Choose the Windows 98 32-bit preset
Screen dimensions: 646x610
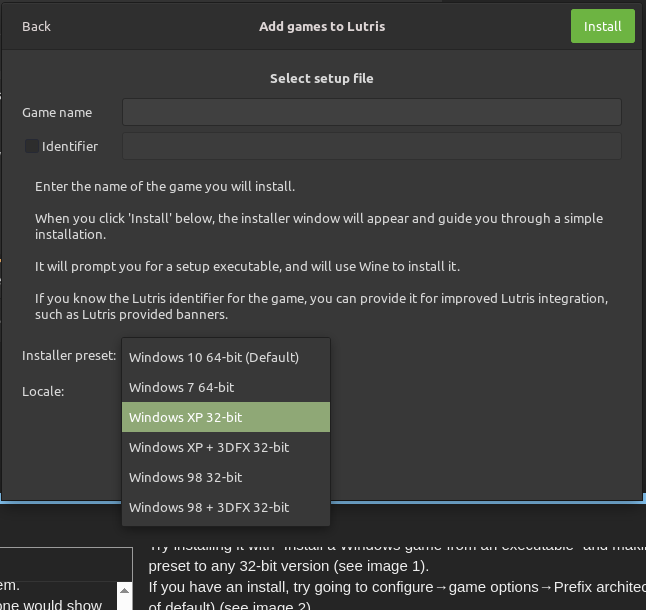pyautogui.click(x=226, y=477)
